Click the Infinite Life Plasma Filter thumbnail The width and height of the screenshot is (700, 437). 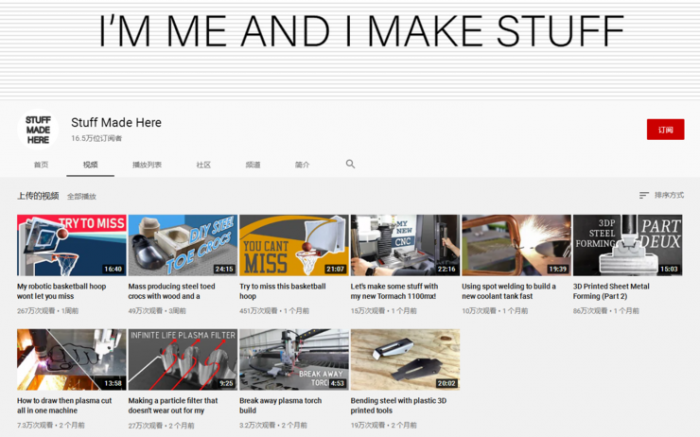tap(182, 360)
